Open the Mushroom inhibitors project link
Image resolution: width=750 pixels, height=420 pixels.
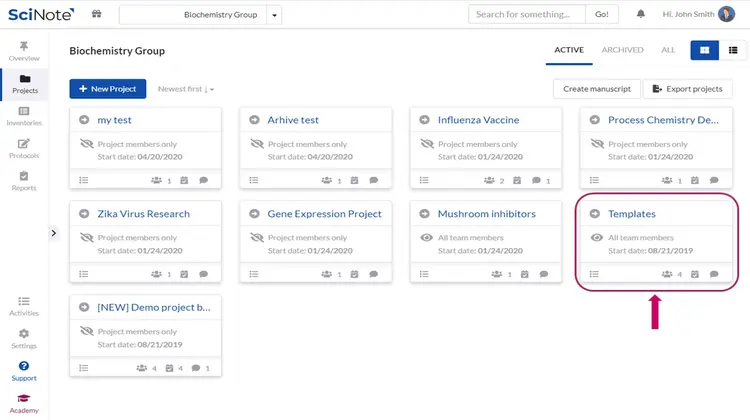point(486,214)
